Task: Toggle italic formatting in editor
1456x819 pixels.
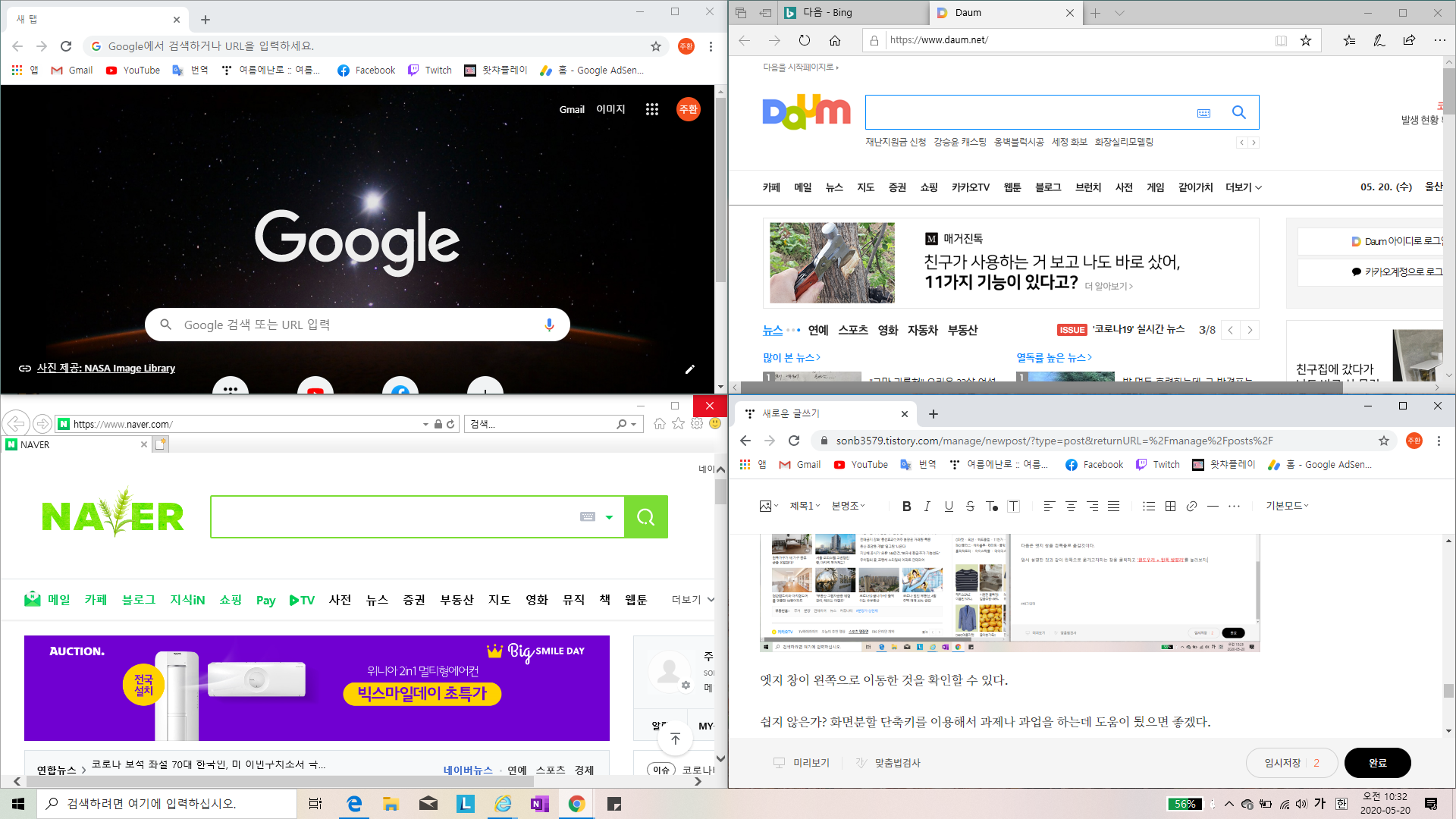Action: point(927,506)
